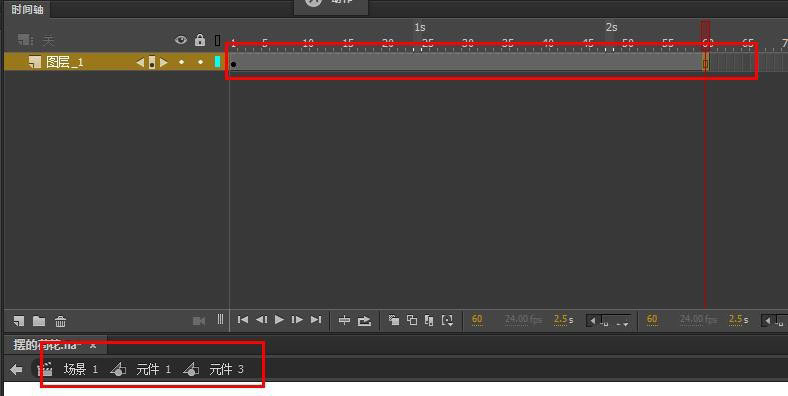Create a new layer folder
788x396 pixels.
39,321
